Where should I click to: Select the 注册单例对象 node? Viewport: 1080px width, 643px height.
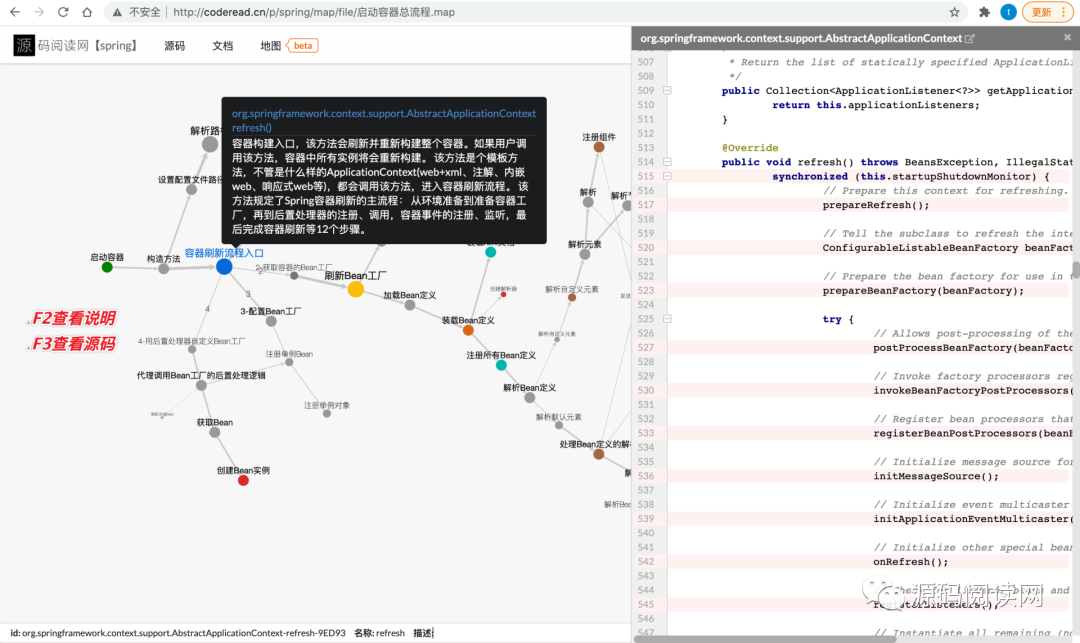click(327, 414)
